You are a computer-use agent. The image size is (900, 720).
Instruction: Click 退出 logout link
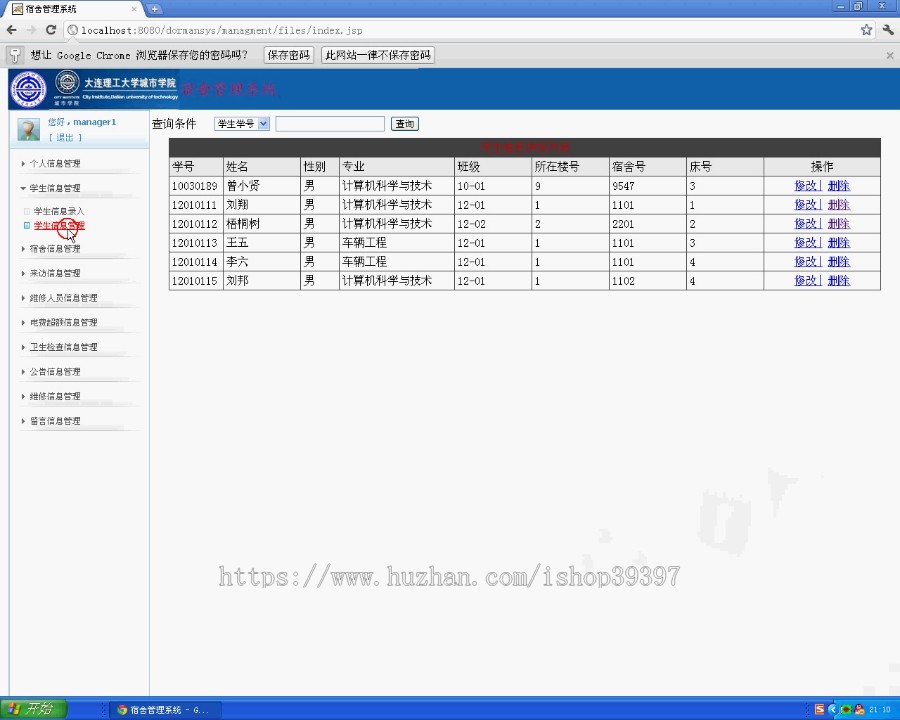click(x=65, y=137)
